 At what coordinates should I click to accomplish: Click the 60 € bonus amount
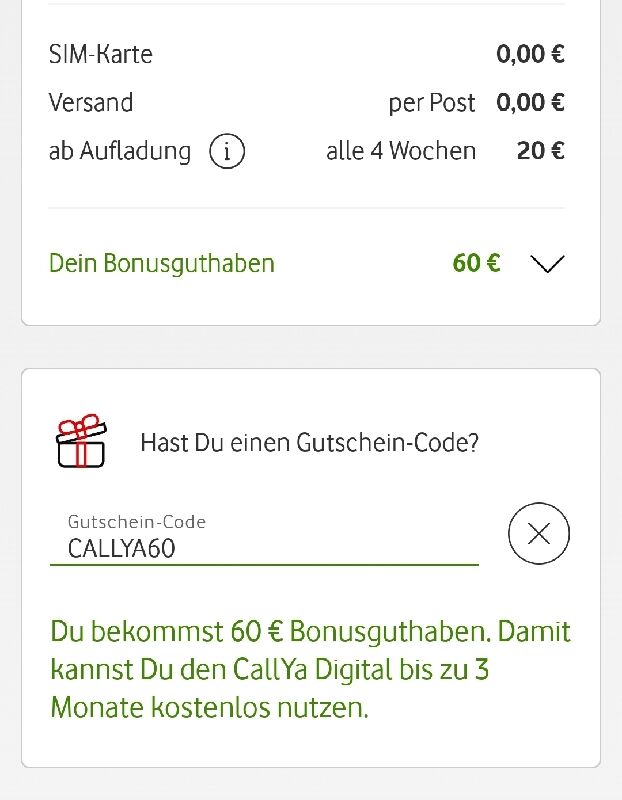pos(476,263)
